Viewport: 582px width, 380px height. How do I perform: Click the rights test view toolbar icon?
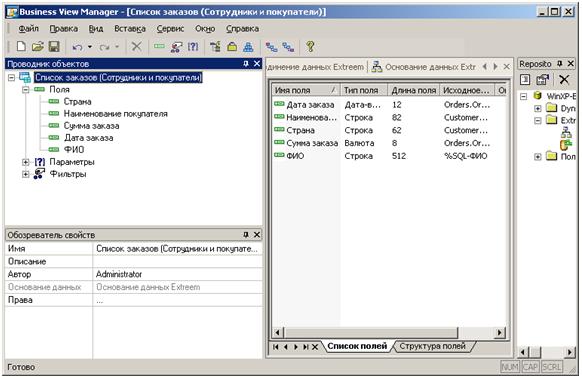click(215, 47)
